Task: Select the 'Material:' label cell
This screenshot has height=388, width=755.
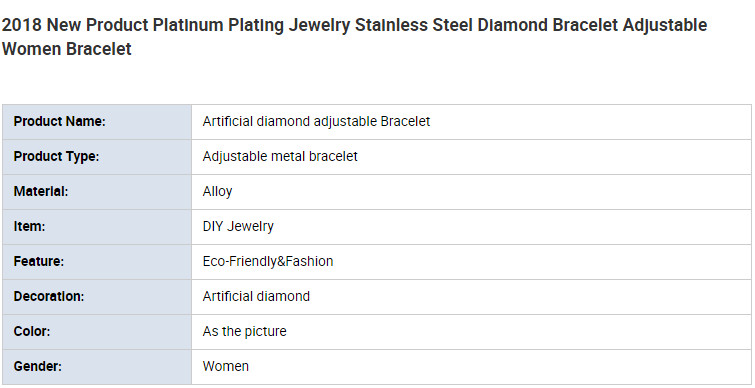Action: point(97,192)
